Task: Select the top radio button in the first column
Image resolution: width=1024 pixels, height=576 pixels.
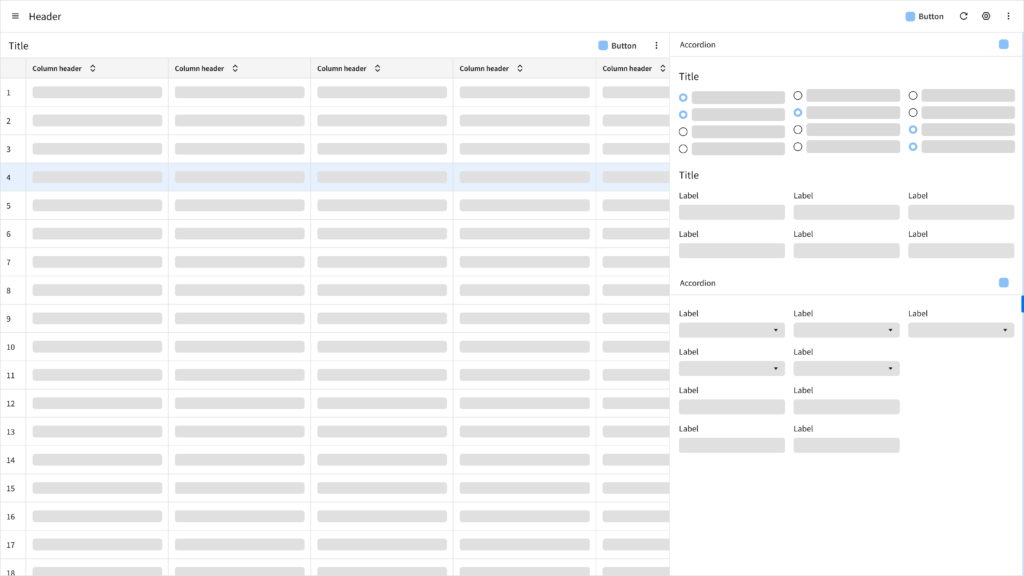Action: [683, 97]
